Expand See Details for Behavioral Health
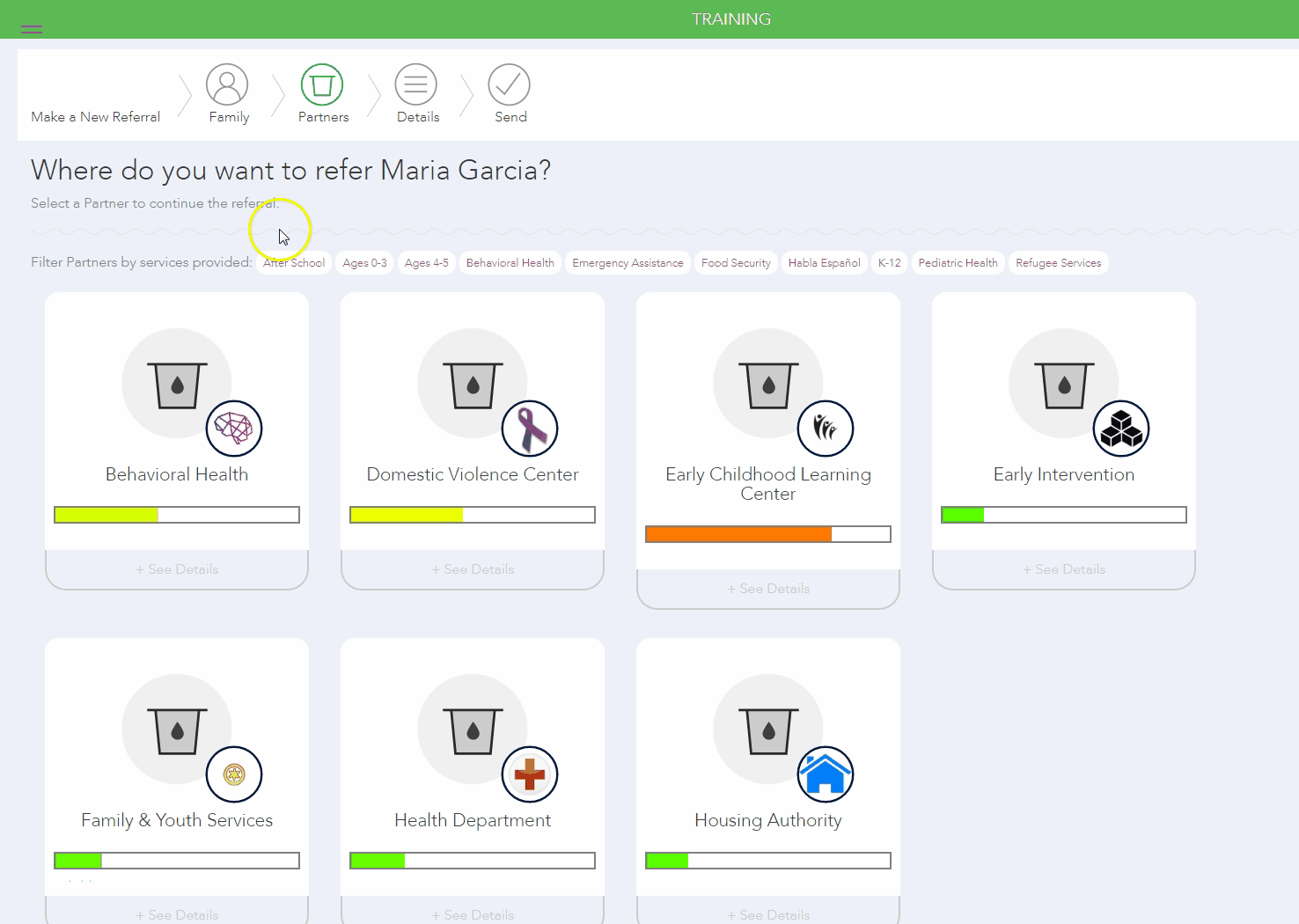This screenshot has height=924, width=1299. (177, 569)
